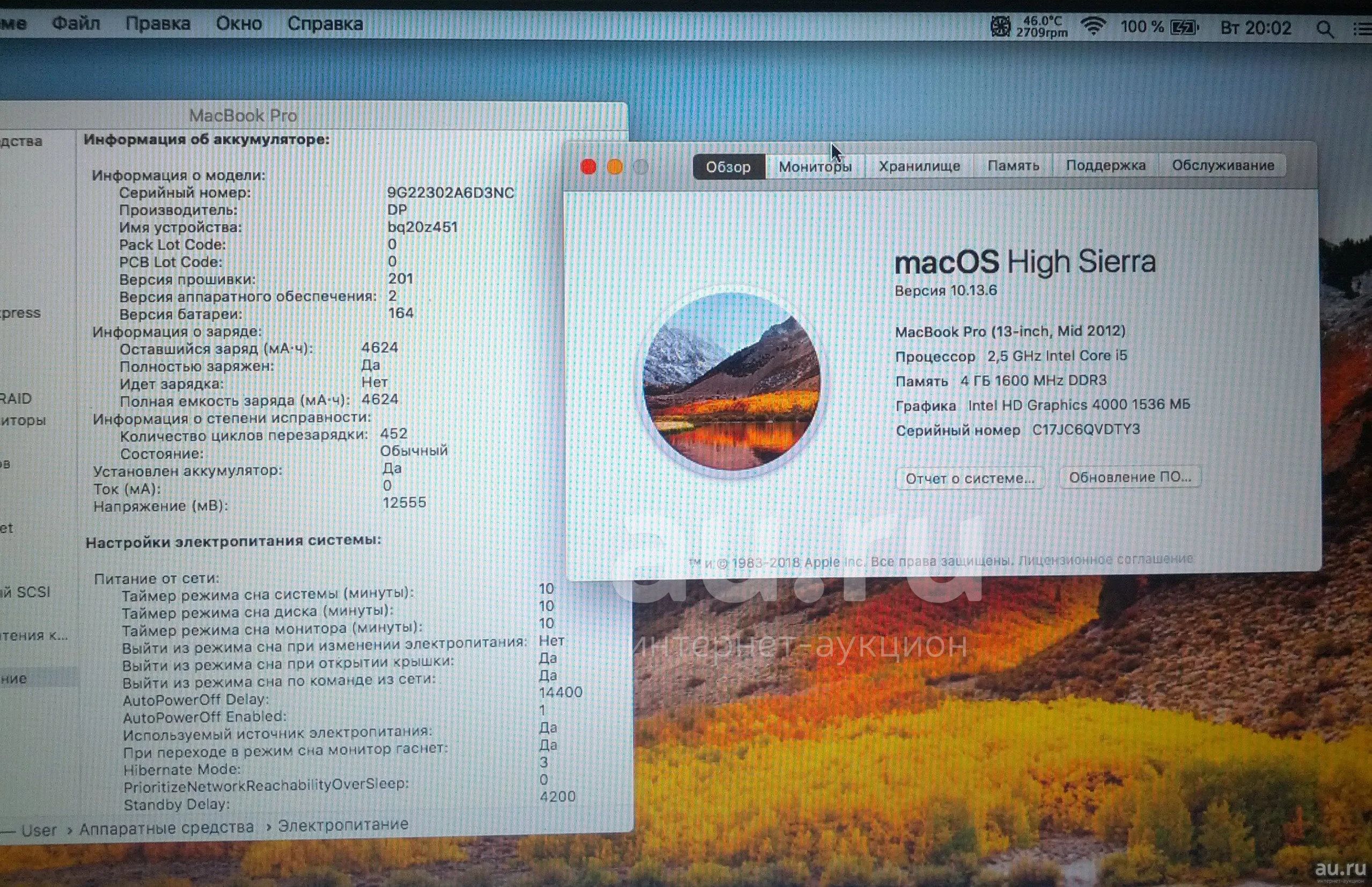Switch to the Поддержка tab
Screen dimensions: 1372x887
(1105, 165)
